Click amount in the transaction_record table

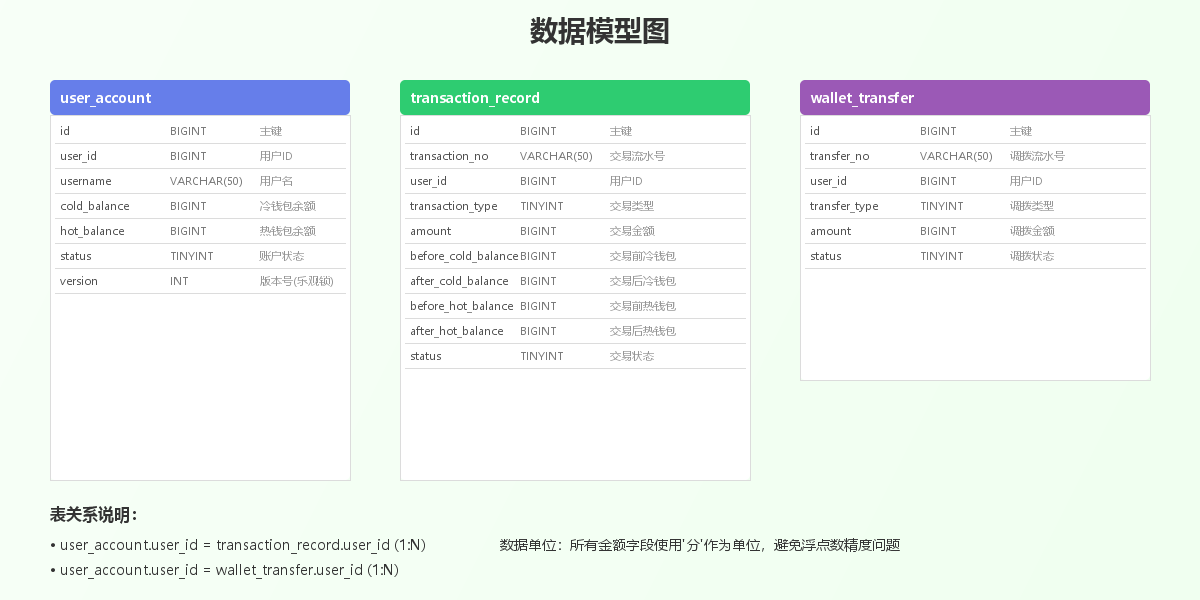tap(431, 231)
